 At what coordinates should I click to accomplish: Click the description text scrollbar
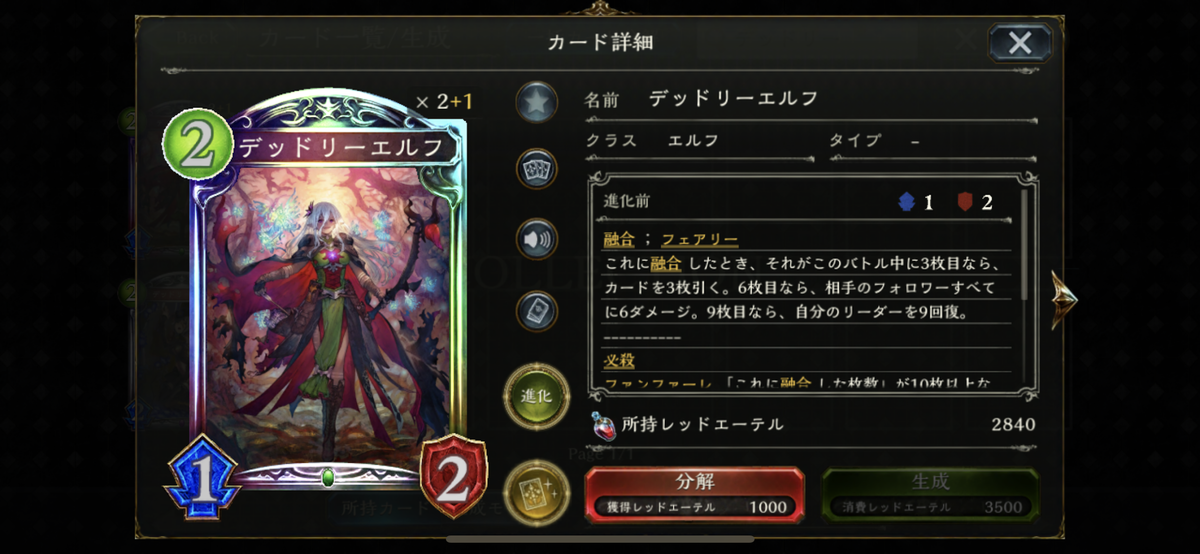point(1024,243)
